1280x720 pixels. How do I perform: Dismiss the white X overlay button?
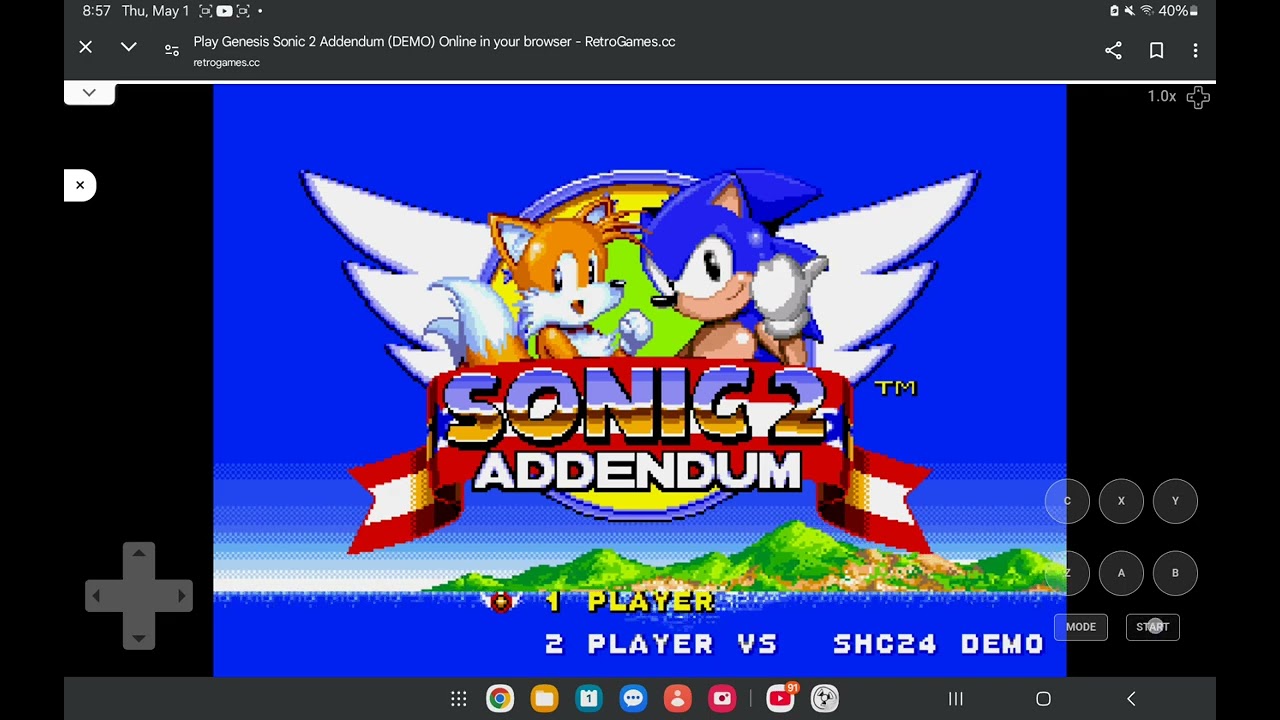80,185
